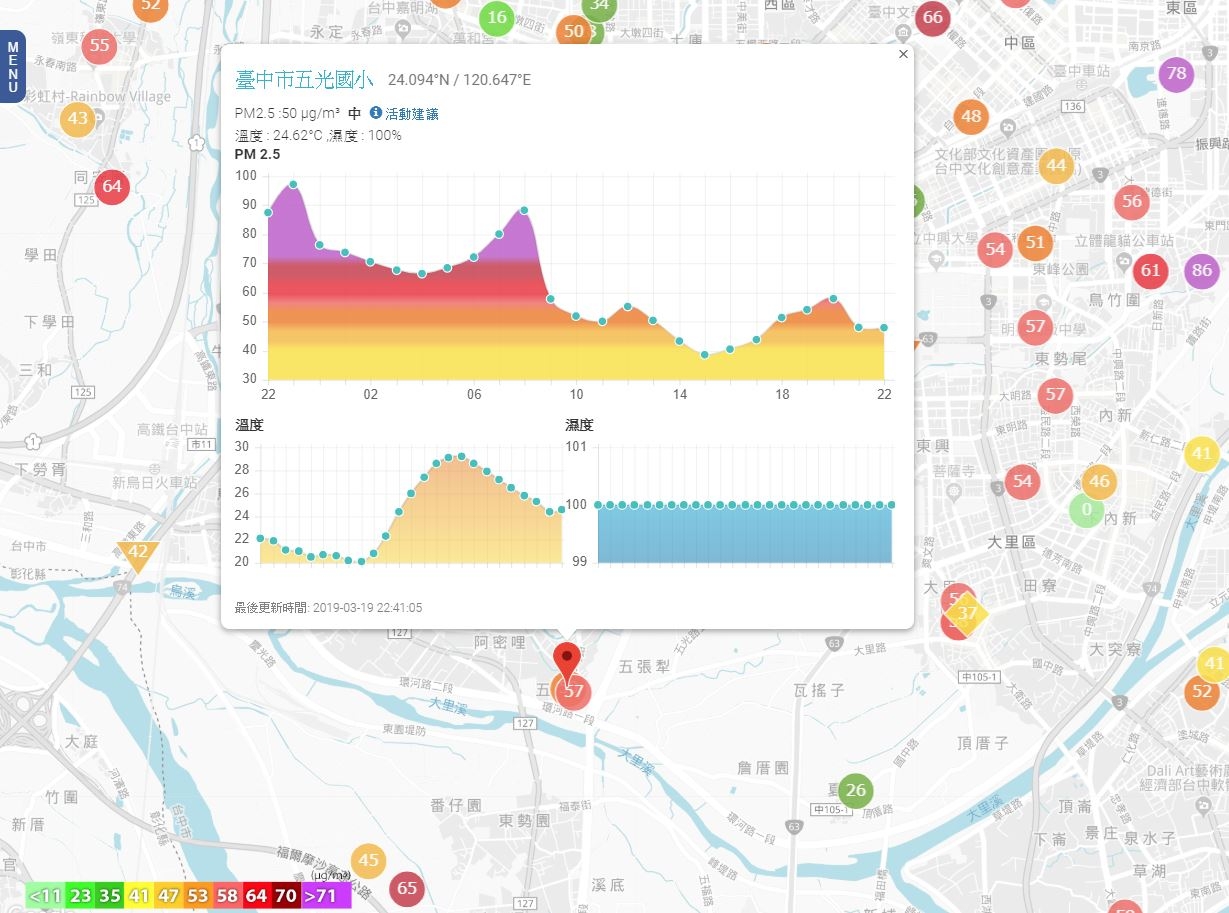Click the PM2.5 :50 μg/m³ reading text
Screen dimensions: 1229x913
(287, 114)
